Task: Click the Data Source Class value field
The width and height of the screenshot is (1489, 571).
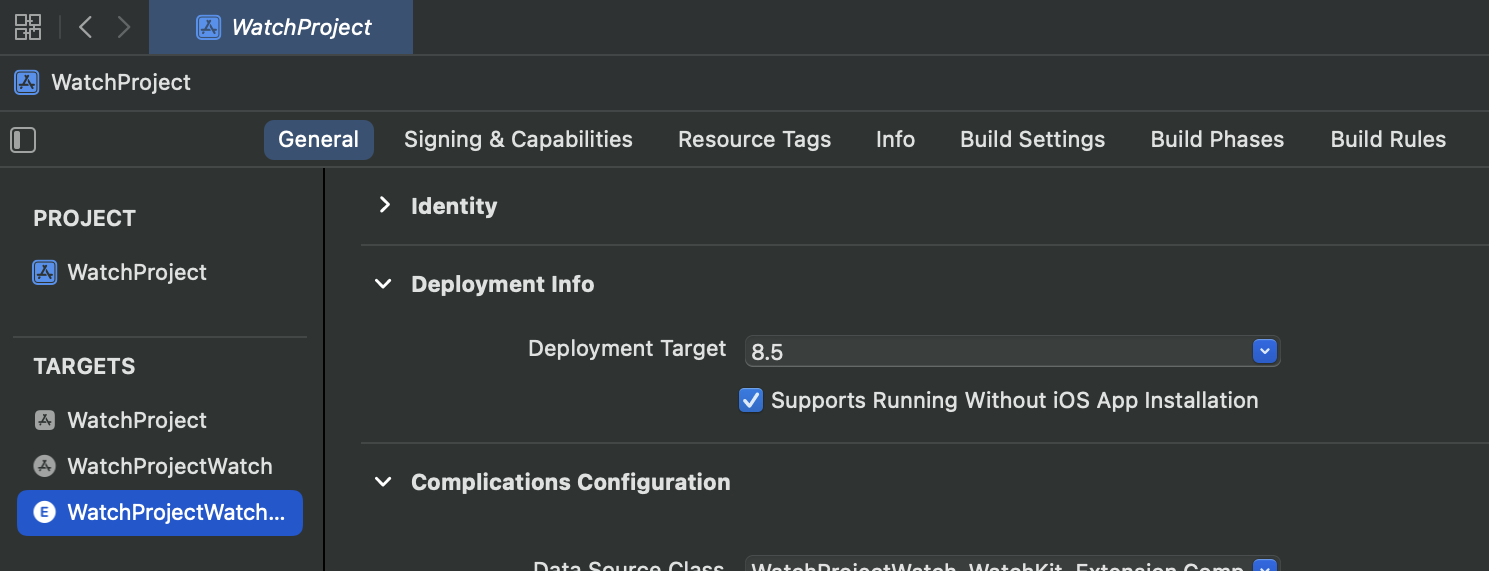Action: click(1013, 564)
